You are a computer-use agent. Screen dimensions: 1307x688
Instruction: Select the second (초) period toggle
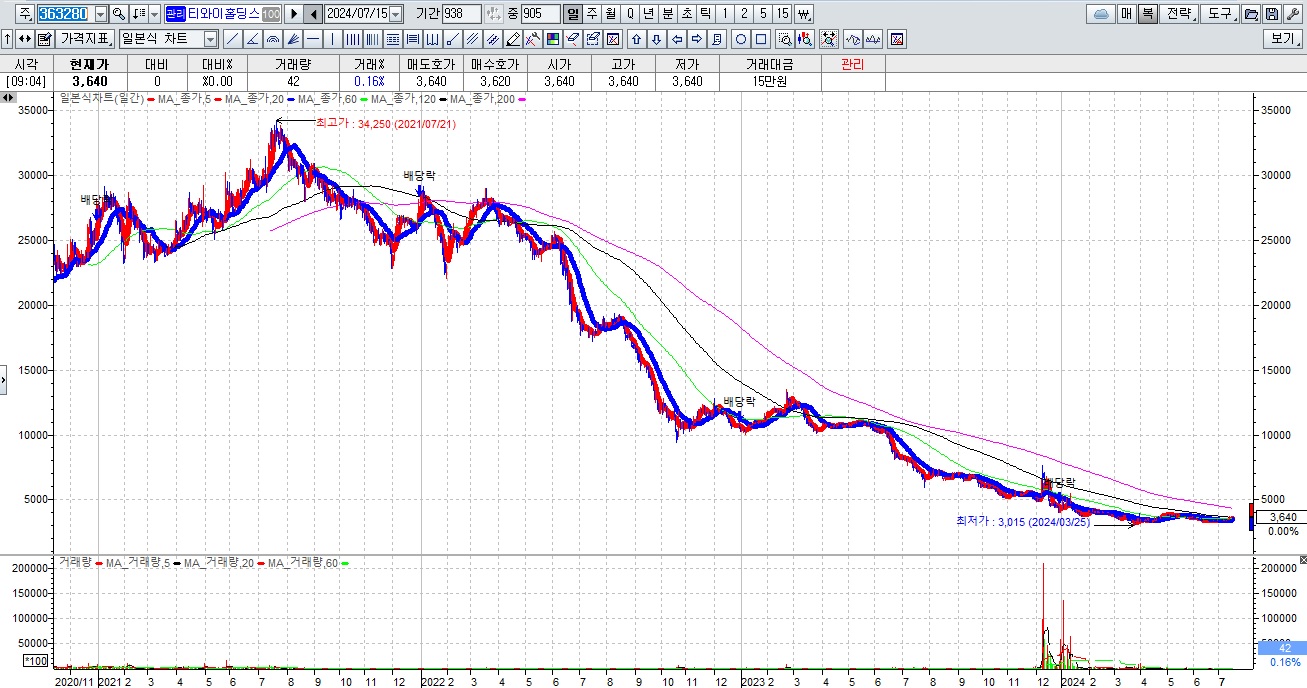[686, 14]
